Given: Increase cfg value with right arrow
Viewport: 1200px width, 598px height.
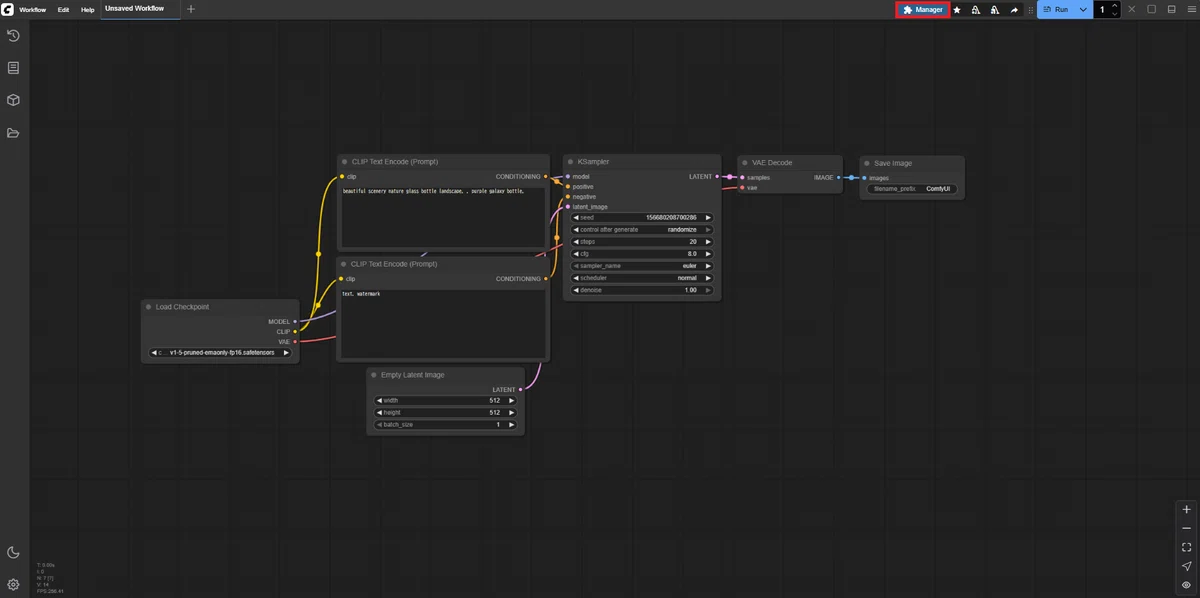Looking at the screenshot, I should coord(708,254).
